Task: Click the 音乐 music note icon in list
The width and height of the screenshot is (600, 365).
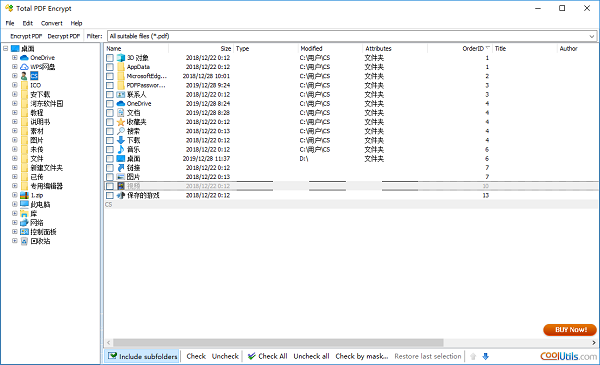Action: pyautogui.click(x=121, y=149)
